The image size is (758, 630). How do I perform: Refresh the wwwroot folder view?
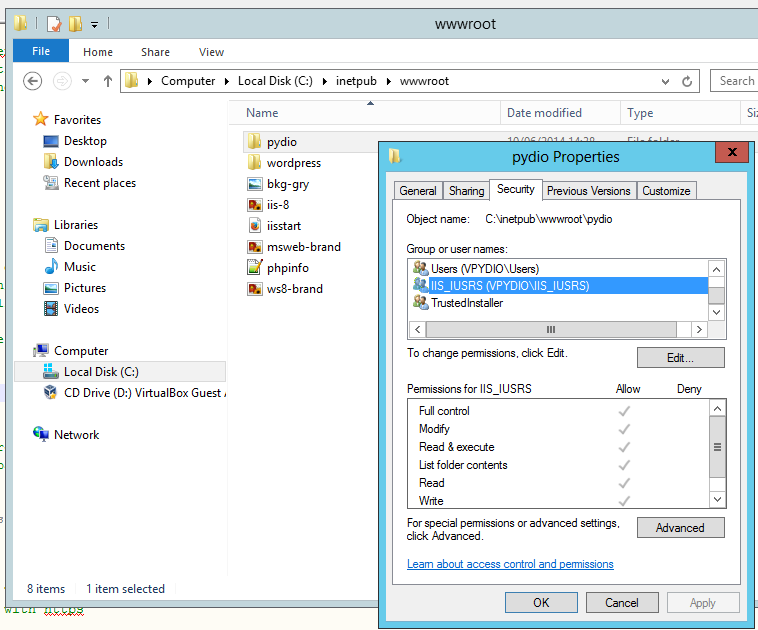pyautogui.click(x=687, y=81)
